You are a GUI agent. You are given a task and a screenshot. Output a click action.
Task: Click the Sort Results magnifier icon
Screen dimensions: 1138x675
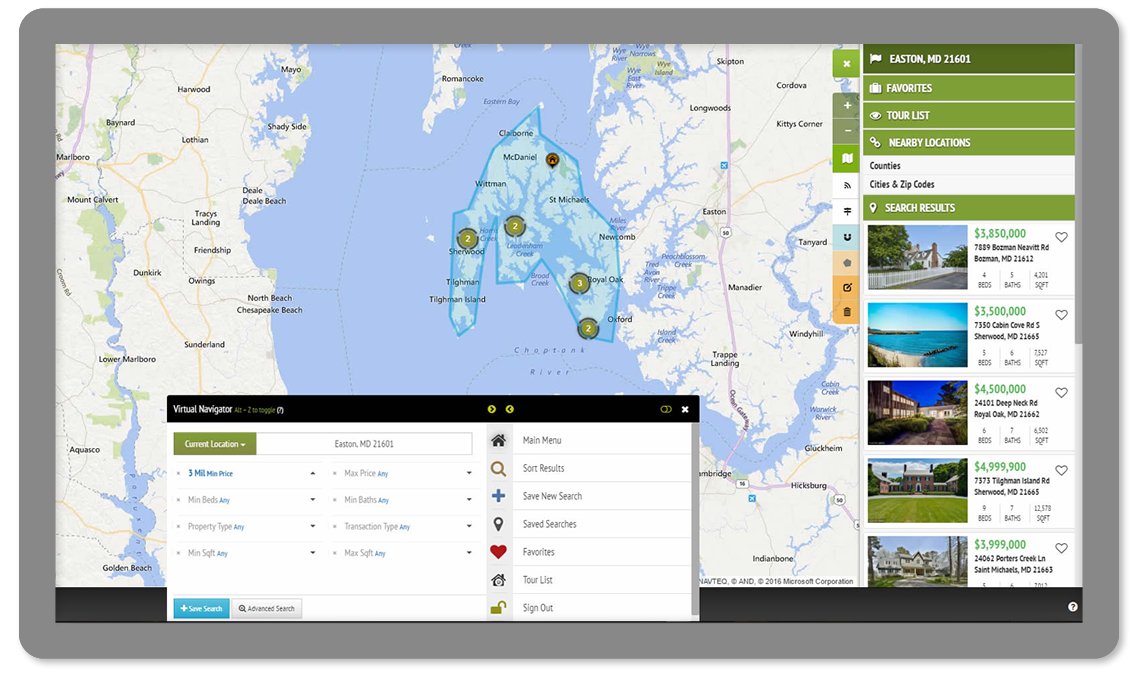498,468
